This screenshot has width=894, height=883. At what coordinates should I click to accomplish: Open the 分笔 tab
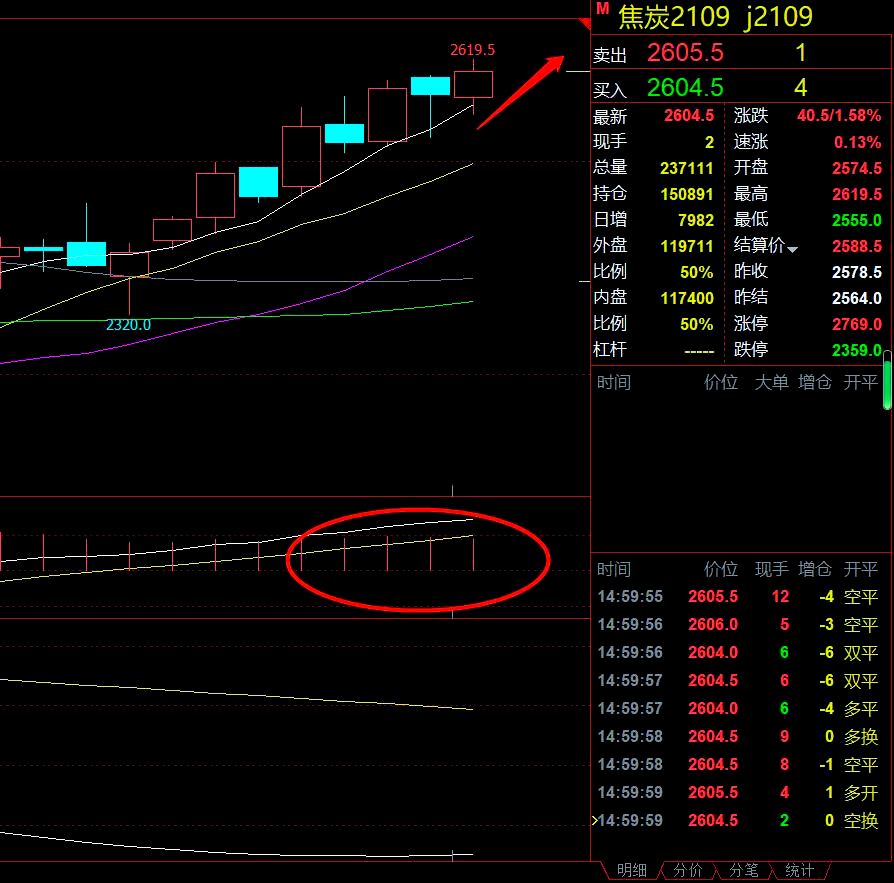744,871
